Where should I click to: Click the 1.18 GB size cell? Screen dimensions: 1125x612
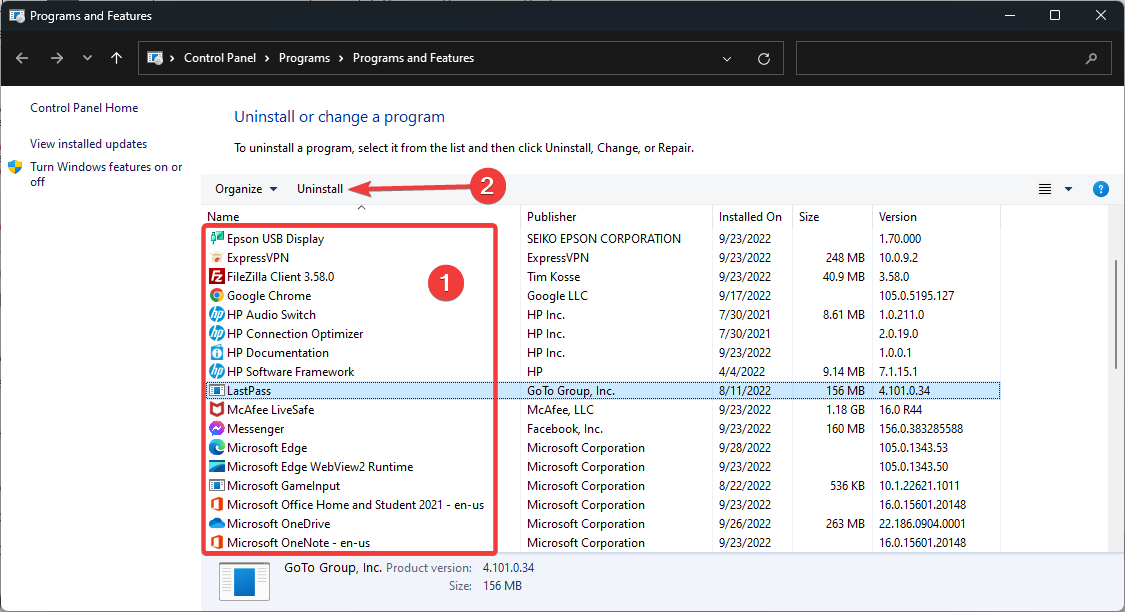pos(844,410)
